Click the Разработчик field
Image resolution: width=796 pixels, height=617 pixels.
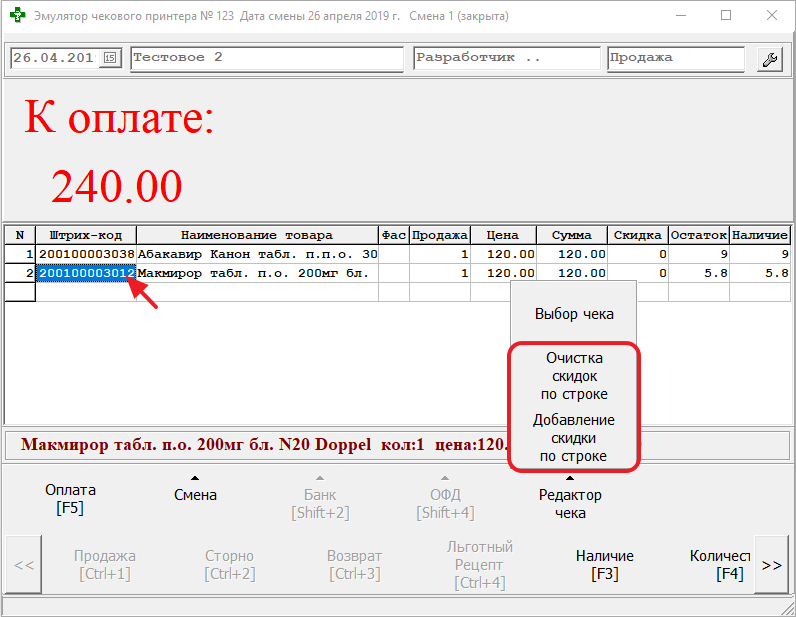tap(506, 58)
